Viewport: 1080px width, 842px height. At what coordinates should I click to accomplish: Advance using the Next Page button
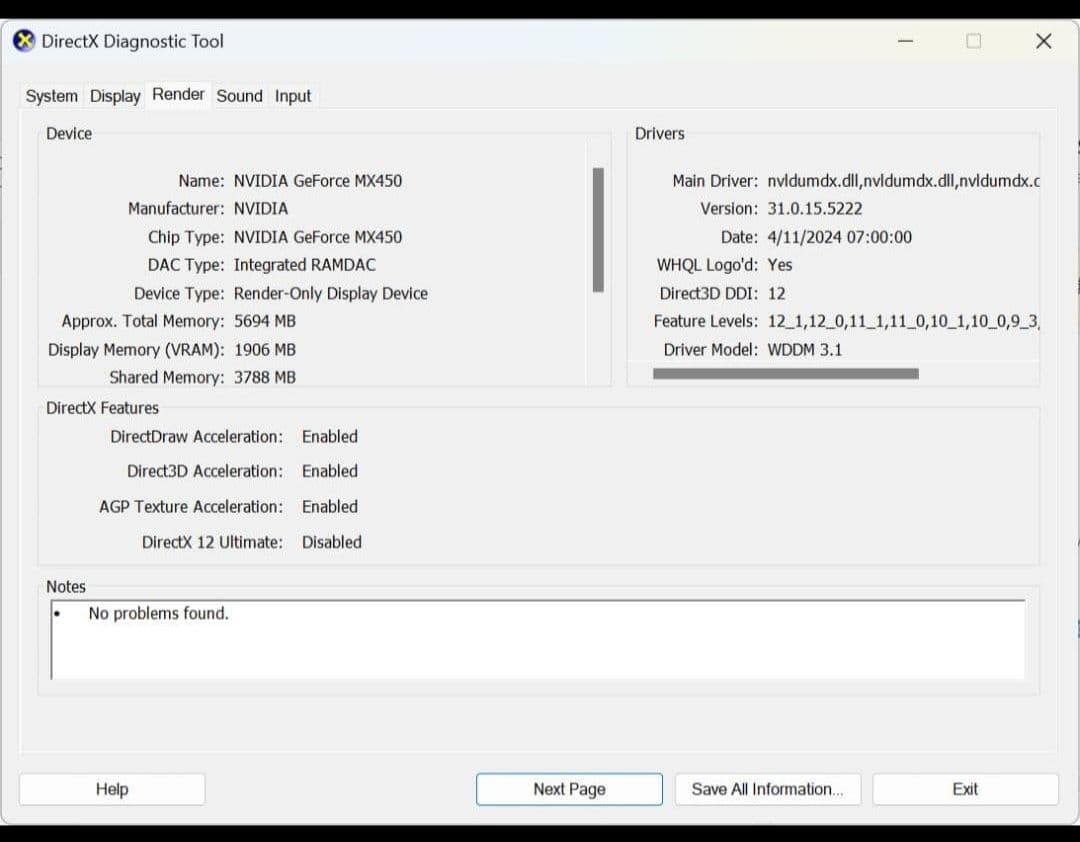pos(569,789)
